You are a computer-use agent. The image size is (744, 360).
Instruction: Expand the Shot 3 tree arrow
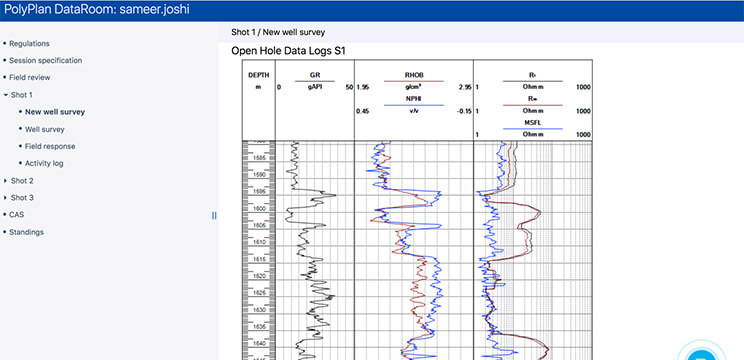tap(5, 198)
